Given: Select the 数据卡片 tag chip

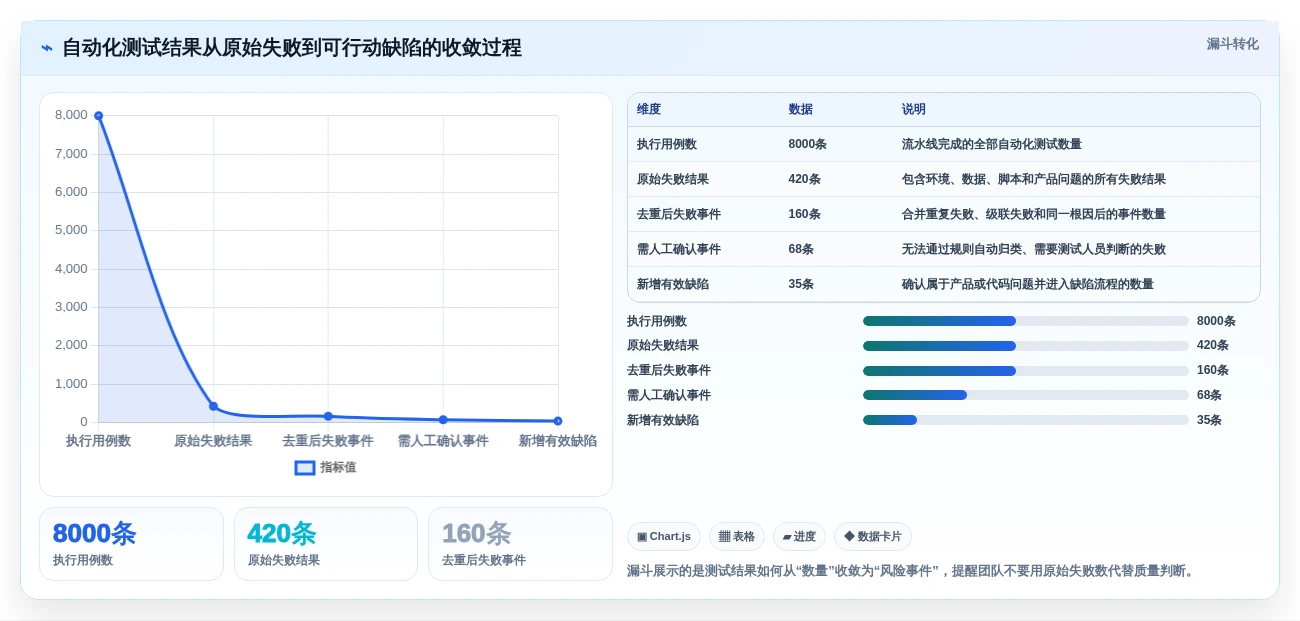Looking at the screenshot, I should pyautogui.click(x=873, y=536).
